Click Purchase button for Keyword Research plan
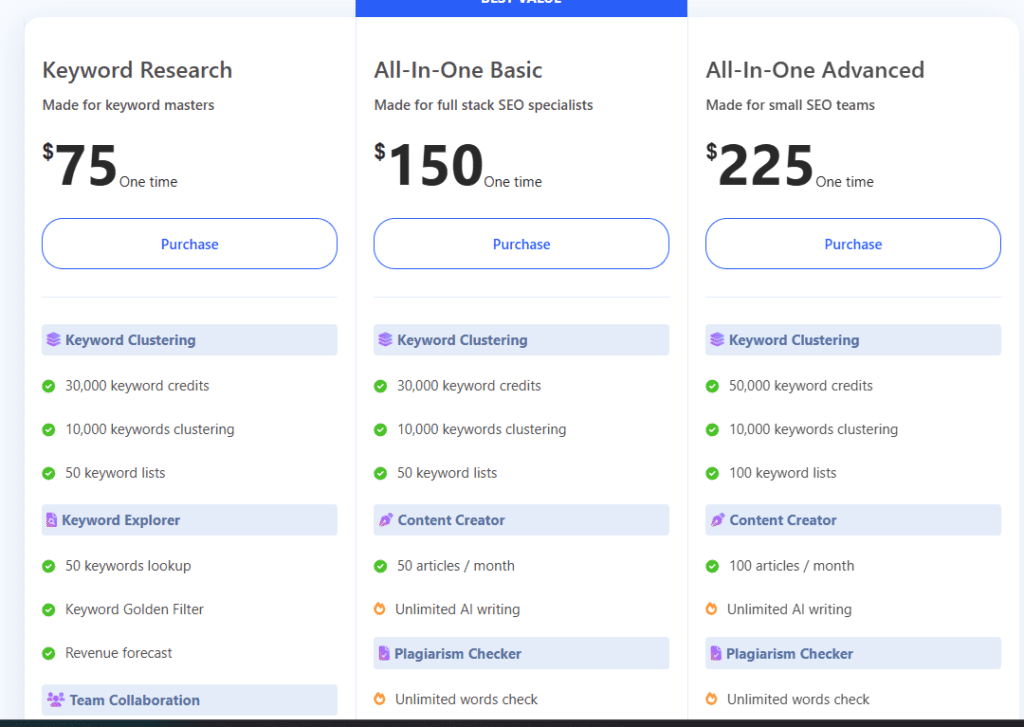Image resolution: width=1024 pixels, height=727 pixels. (189, 244)
